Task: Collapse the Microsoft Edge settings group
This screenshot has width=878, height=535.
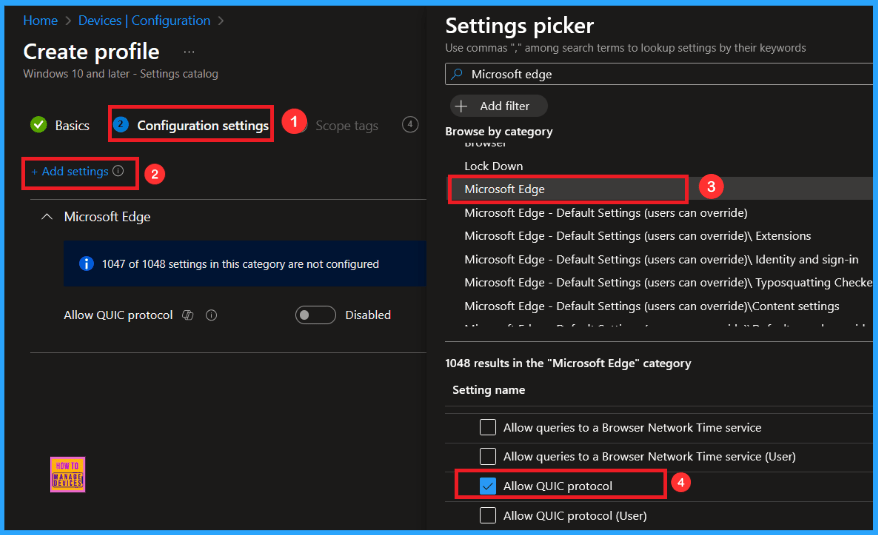Action: point(47,217)
